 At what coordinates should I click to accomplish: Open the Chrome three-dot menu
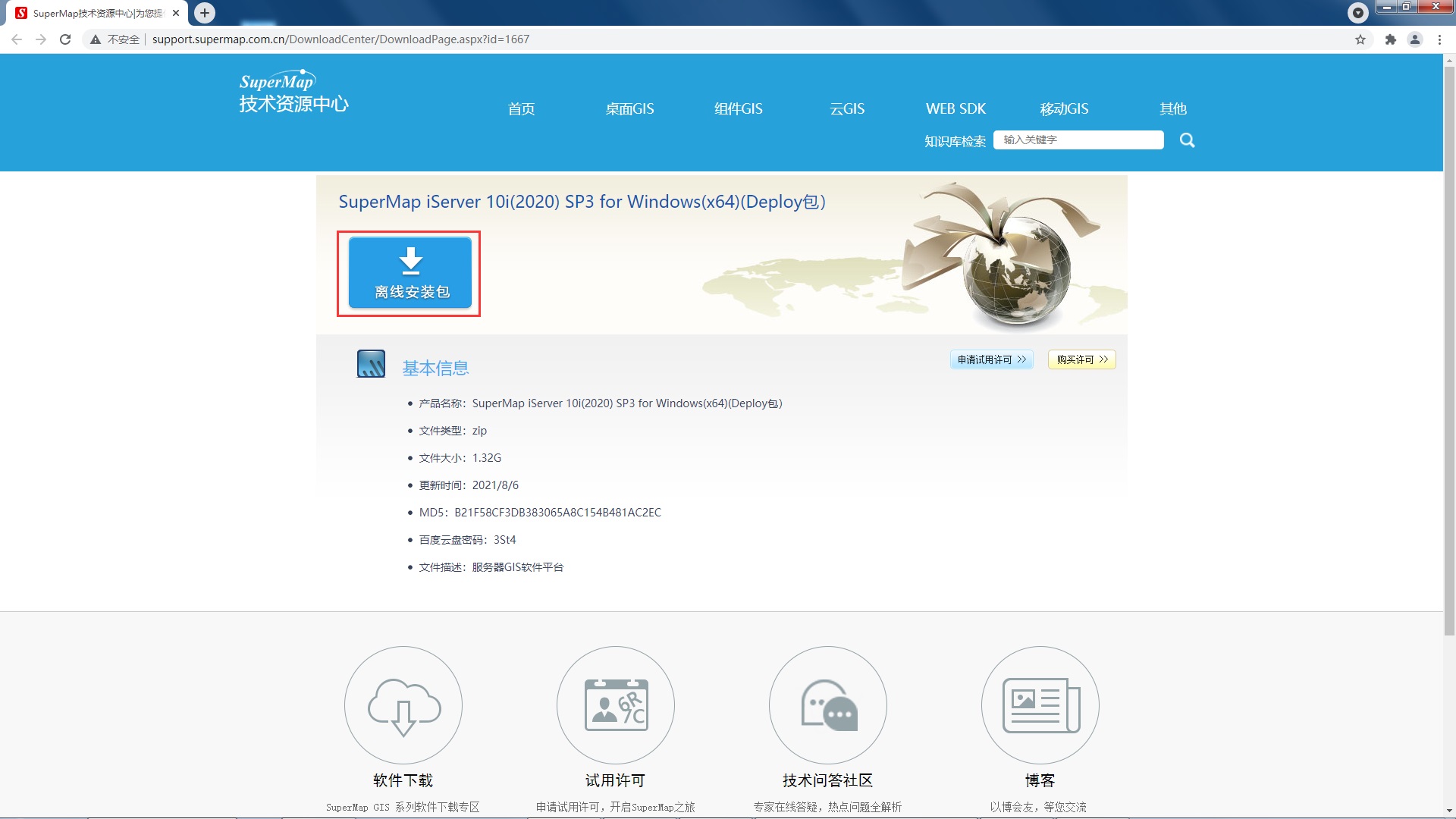pos(1439,39)
